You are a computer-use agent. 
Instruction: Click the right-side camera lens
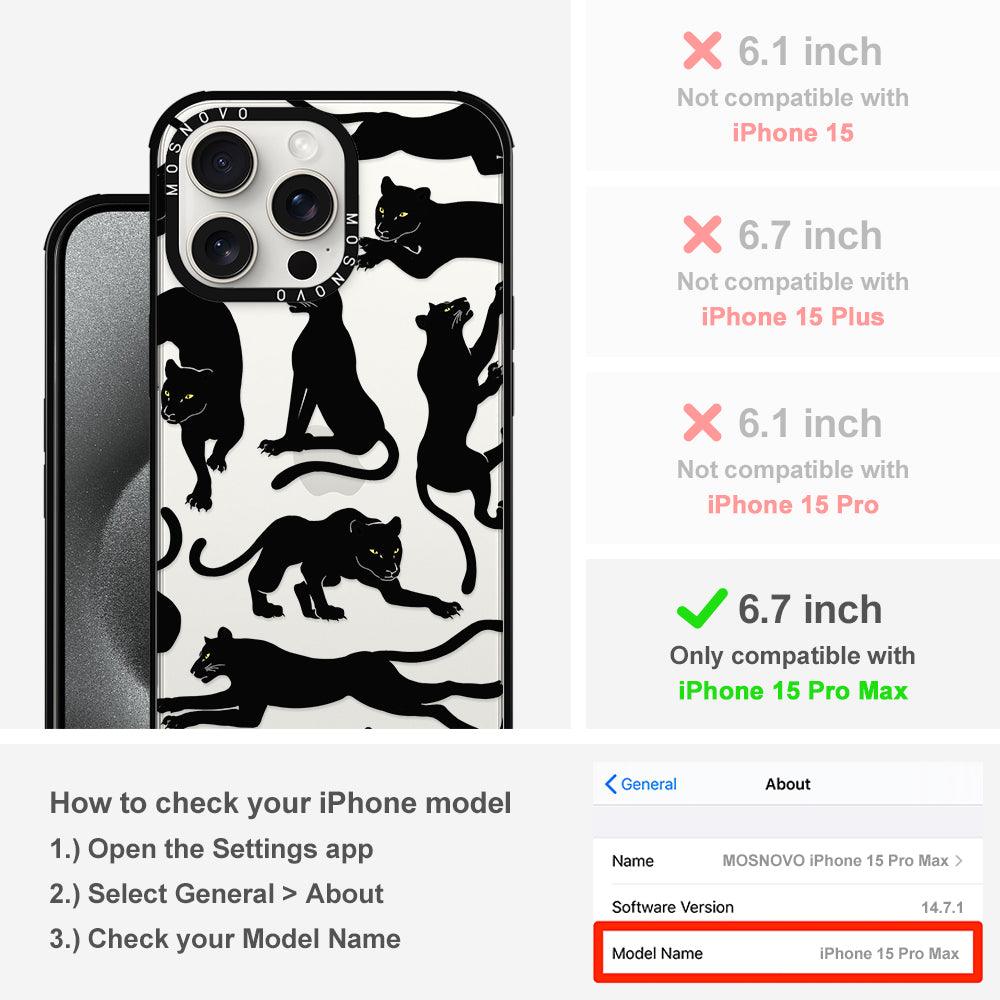[302, 205]
